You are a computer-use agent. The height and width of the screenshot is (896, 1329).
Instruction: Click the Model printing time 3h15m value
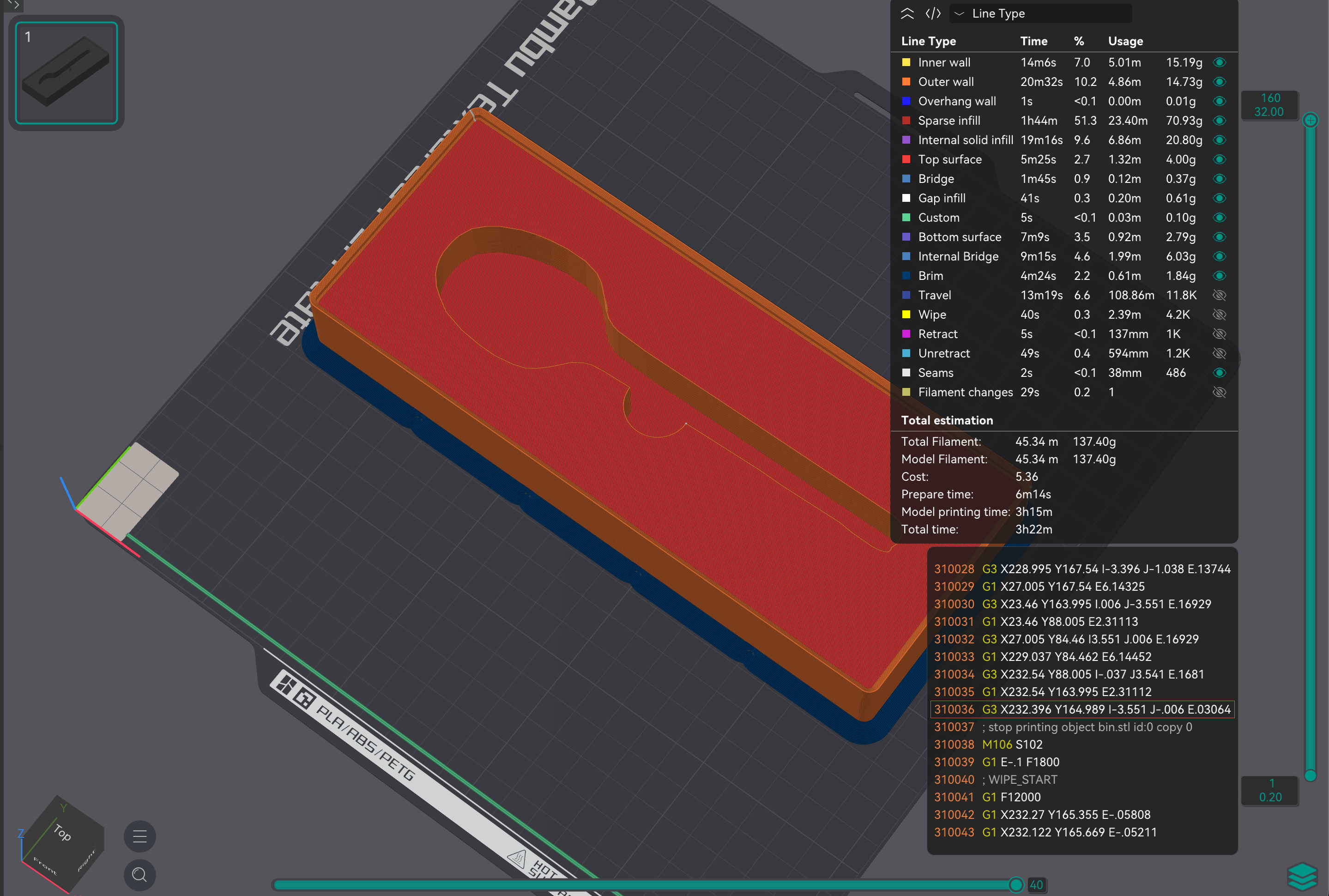pyautogui.click(x=1033, y=512)
